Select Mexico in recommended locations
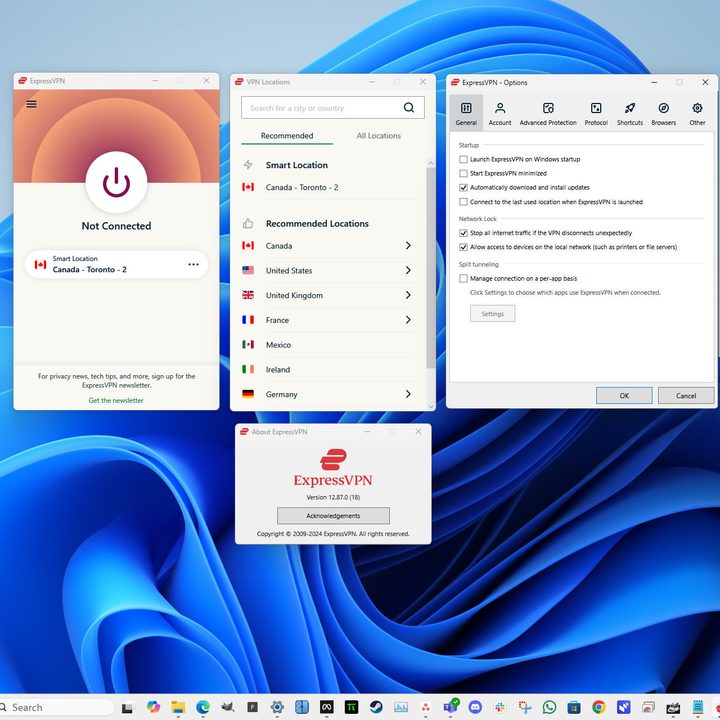This screenshot has width=720, height=720. click(329, 345)
